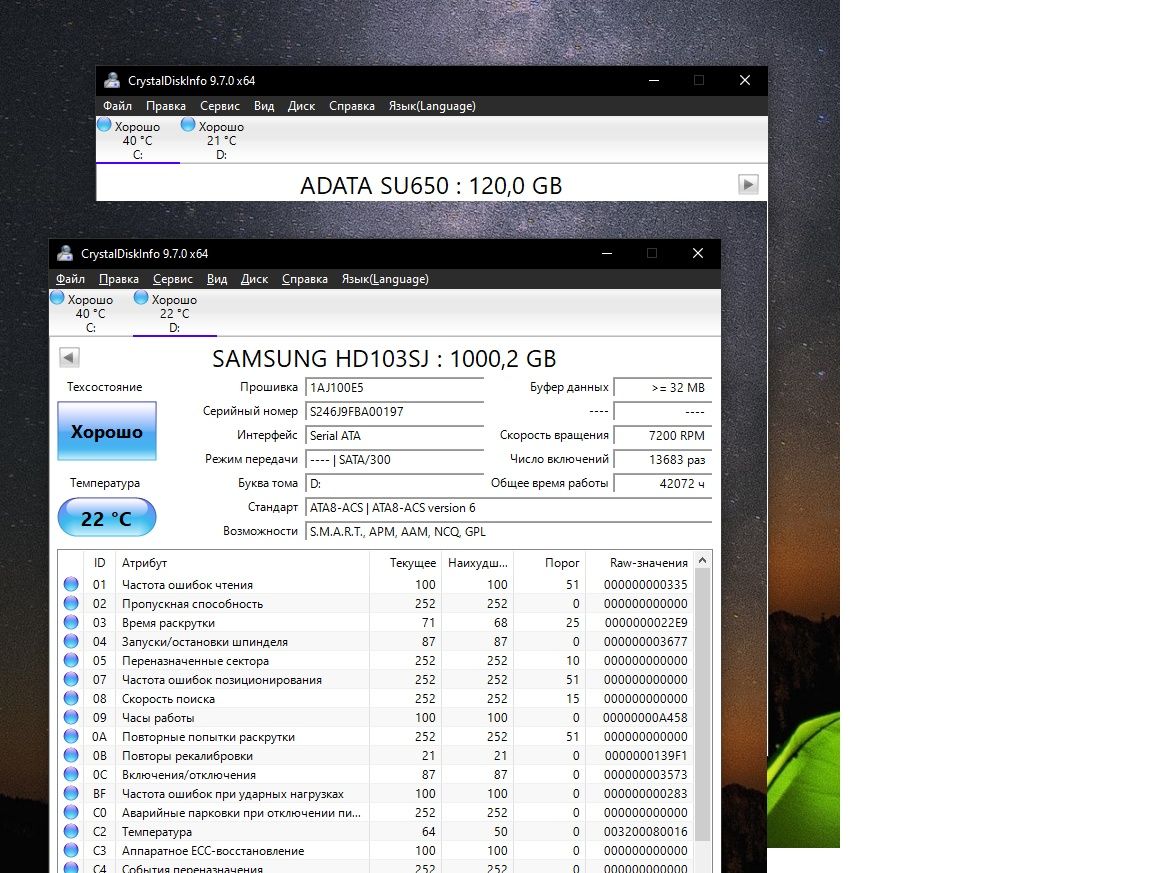This screenshot has width=1152, height=873.
Task: Click status icon for Переназначенные сектора row
Action: pyautogui.click(x=71, y=661)
